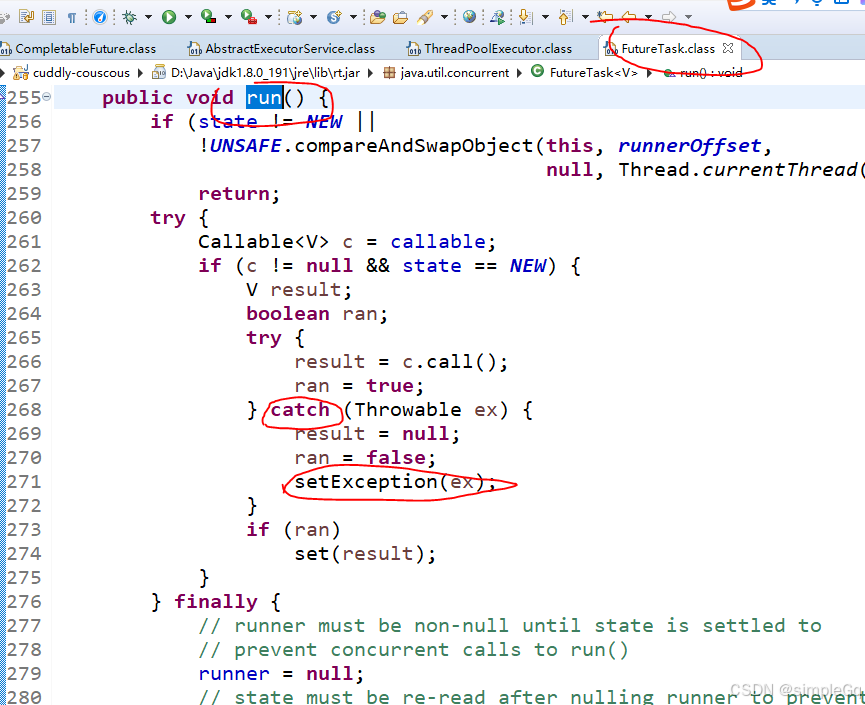Image resolution: width=865 pixels, height=705 pixels.
Task: Click the finally keyword on line 276
Action: tap(216, 602)
